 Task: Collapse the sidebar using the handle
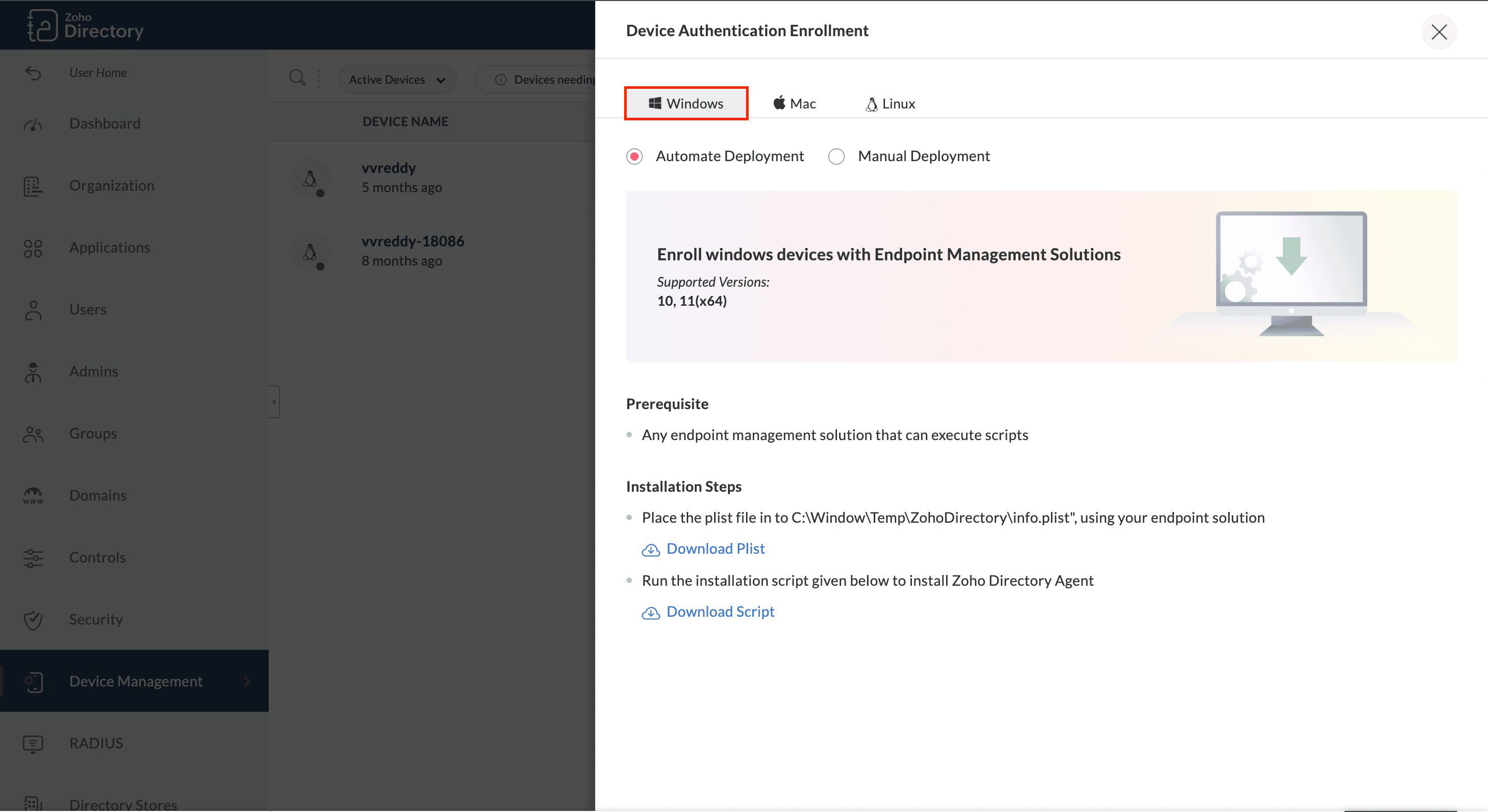click(x=274, y=401)
